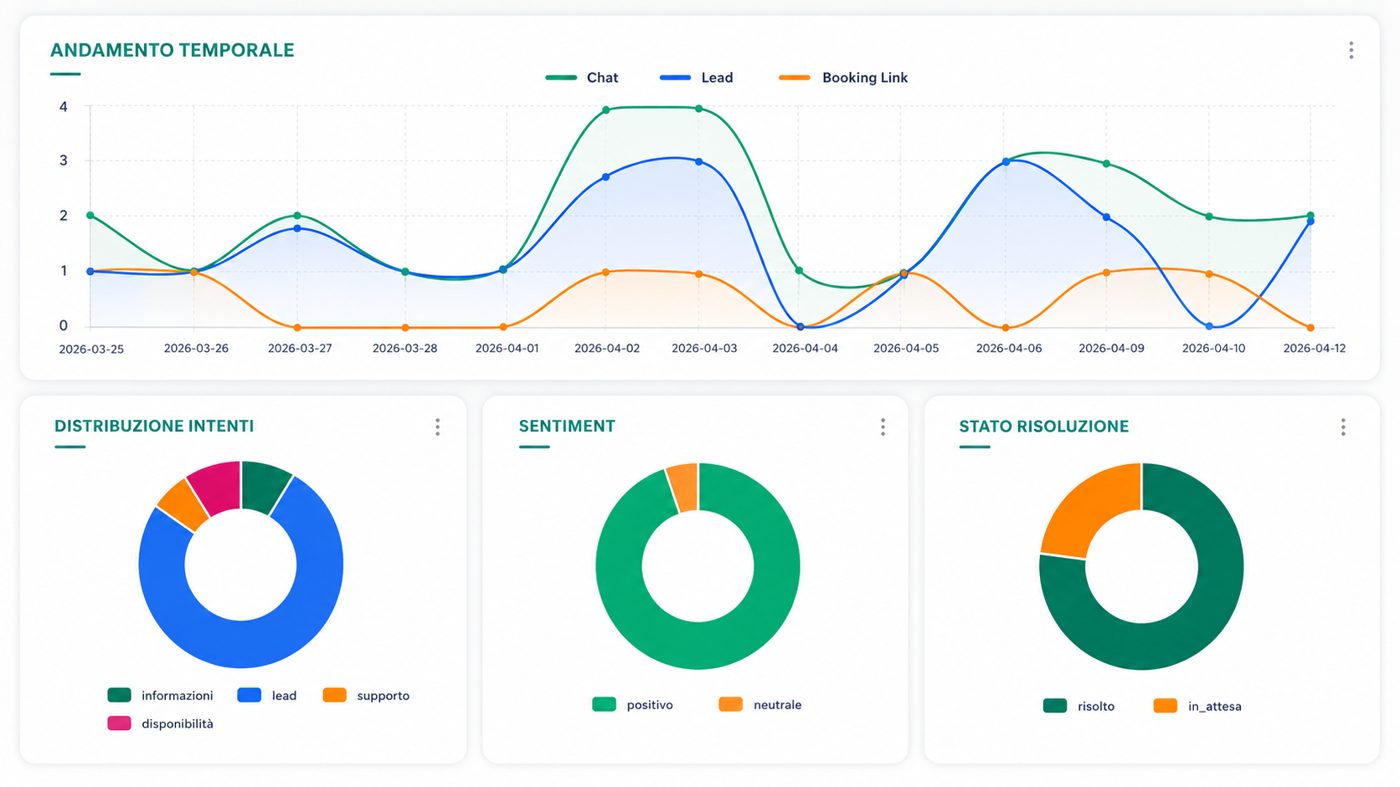1400x787 pixels.
Task: Open the Andamento Temporale options menu
Action: [x=1351, y=50]
